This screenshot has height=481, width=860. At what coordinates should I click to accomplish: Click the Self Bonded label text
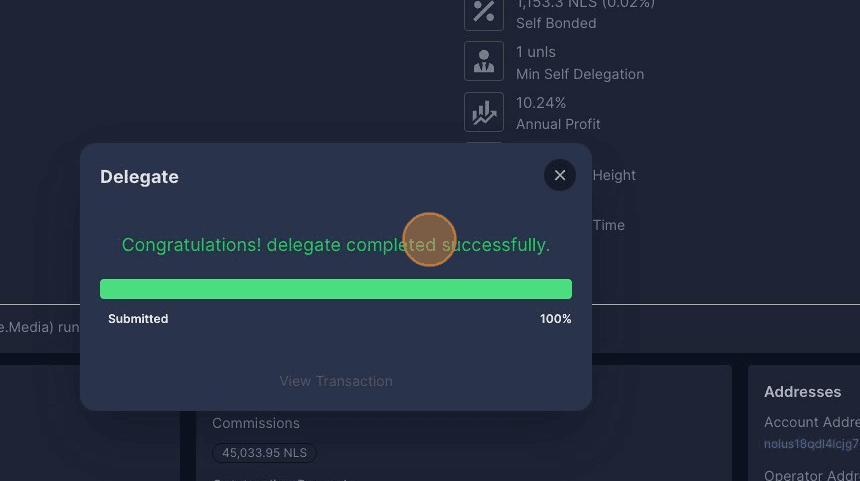point(556,23)
